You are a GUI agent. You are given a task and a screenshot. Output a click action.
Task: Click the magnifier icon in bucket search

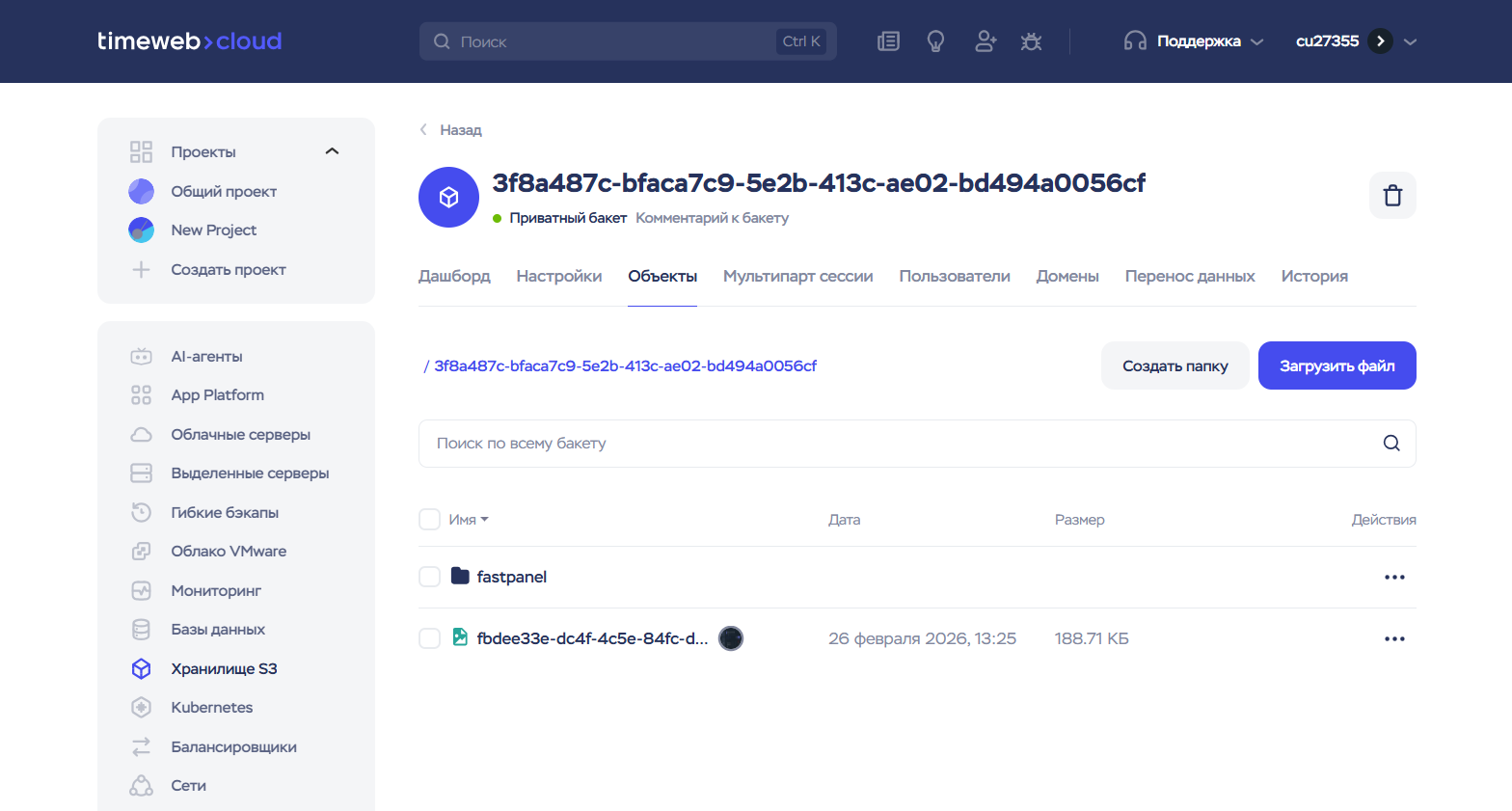pos(1390,444)
